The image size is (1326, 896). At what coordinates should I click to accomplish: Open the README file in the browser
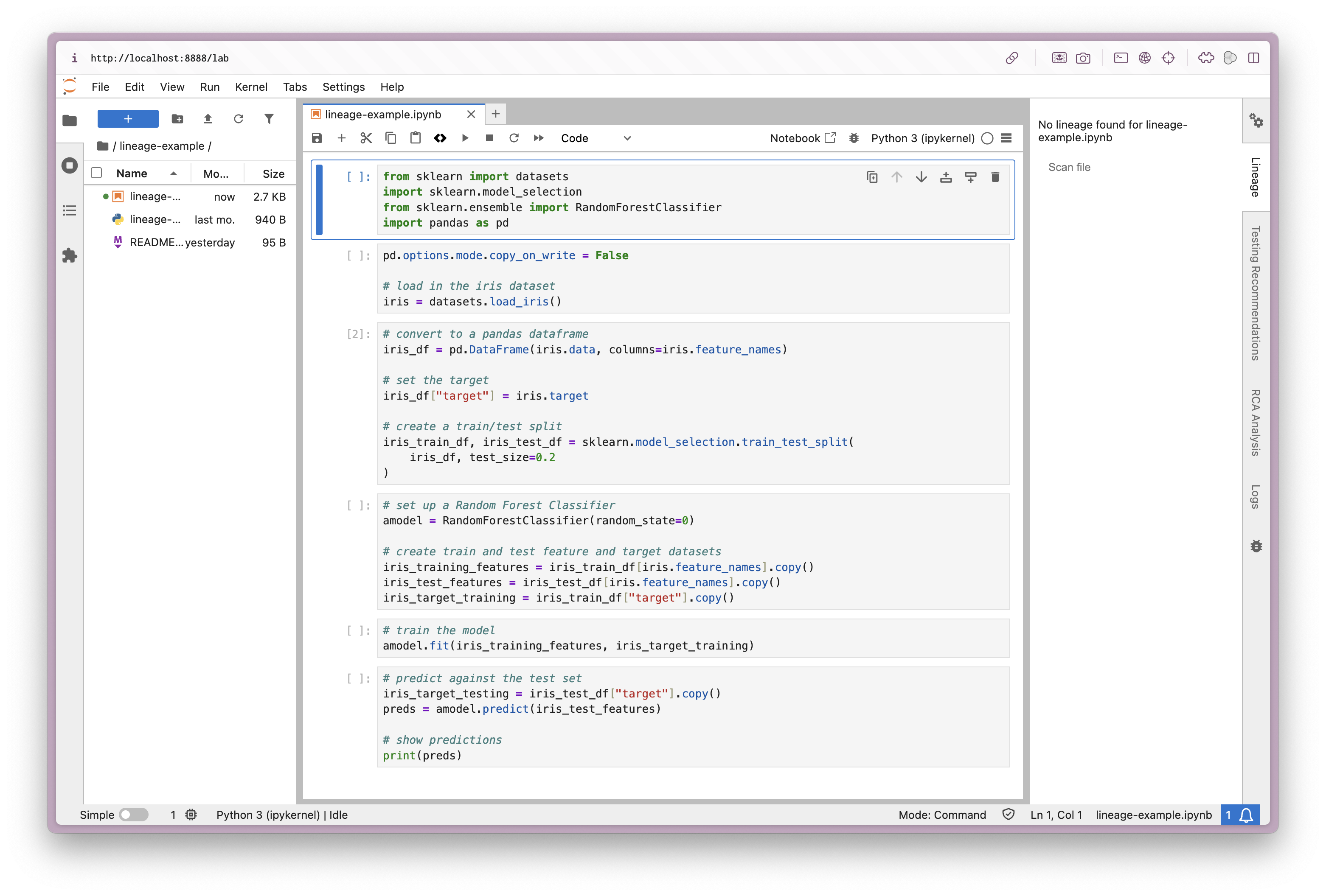click(x=155, y=242)
